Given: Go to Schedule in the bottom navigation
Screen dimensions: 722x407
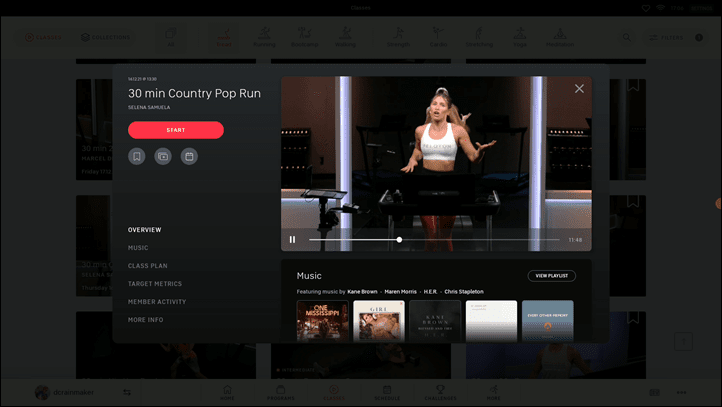Looking at the screenshot, I should tap(387, 392).
